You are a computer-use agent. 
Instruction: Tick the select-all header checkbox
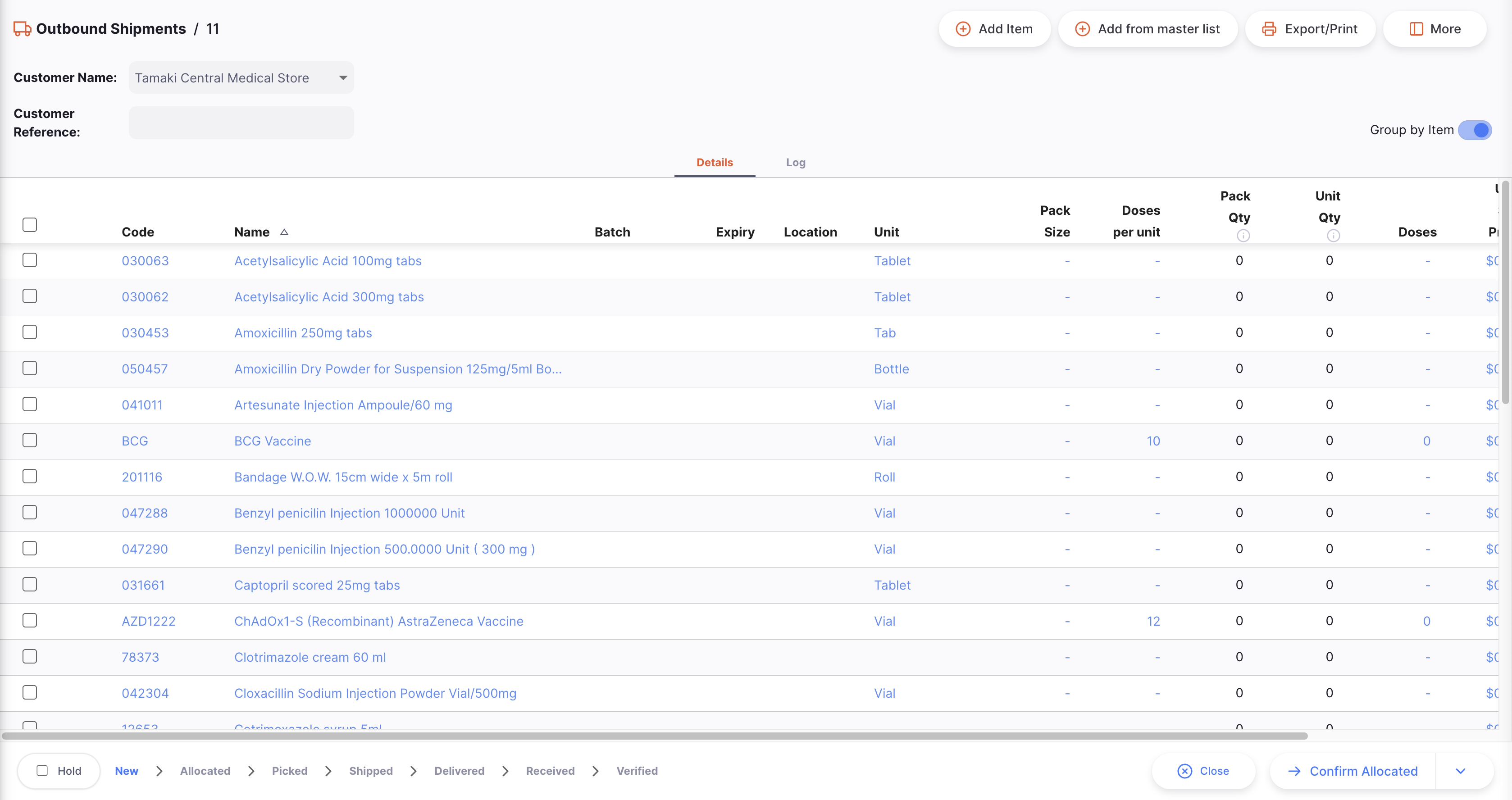point(29,224)
